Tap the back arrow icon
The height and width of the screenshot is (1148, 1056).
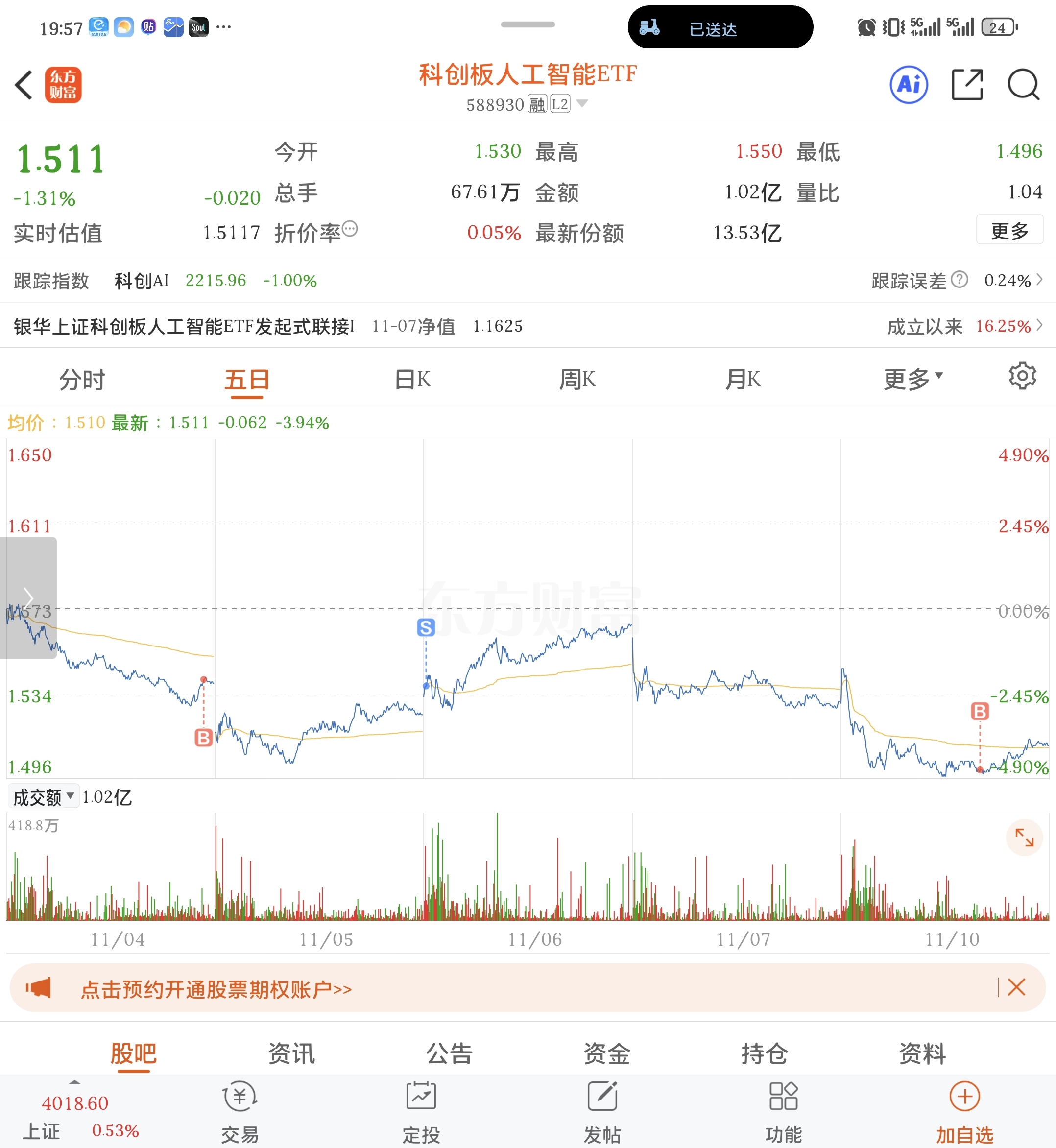click(24, 85)
